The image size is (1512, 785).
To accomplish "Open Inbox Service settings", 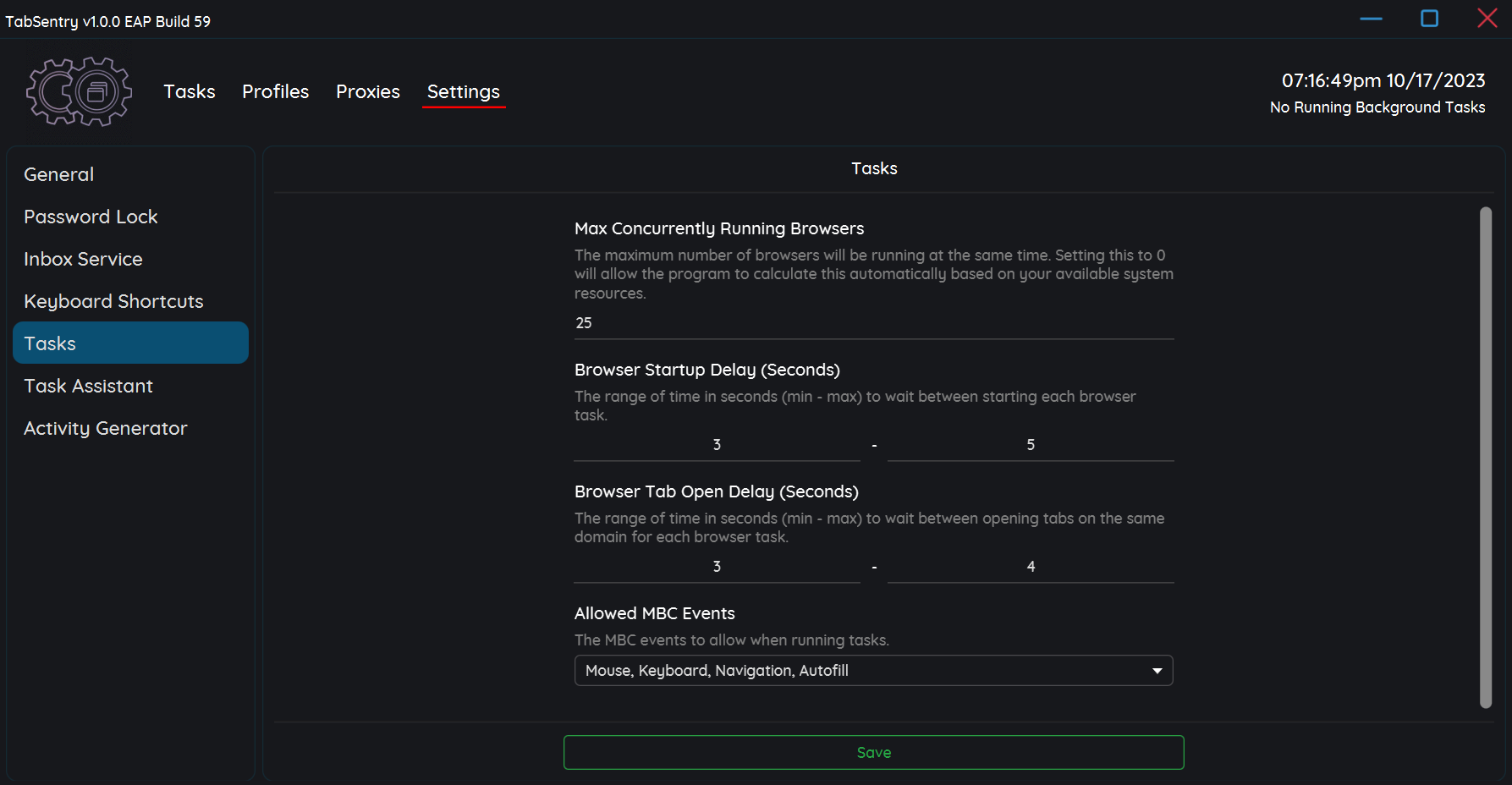I will coord(83,259).
